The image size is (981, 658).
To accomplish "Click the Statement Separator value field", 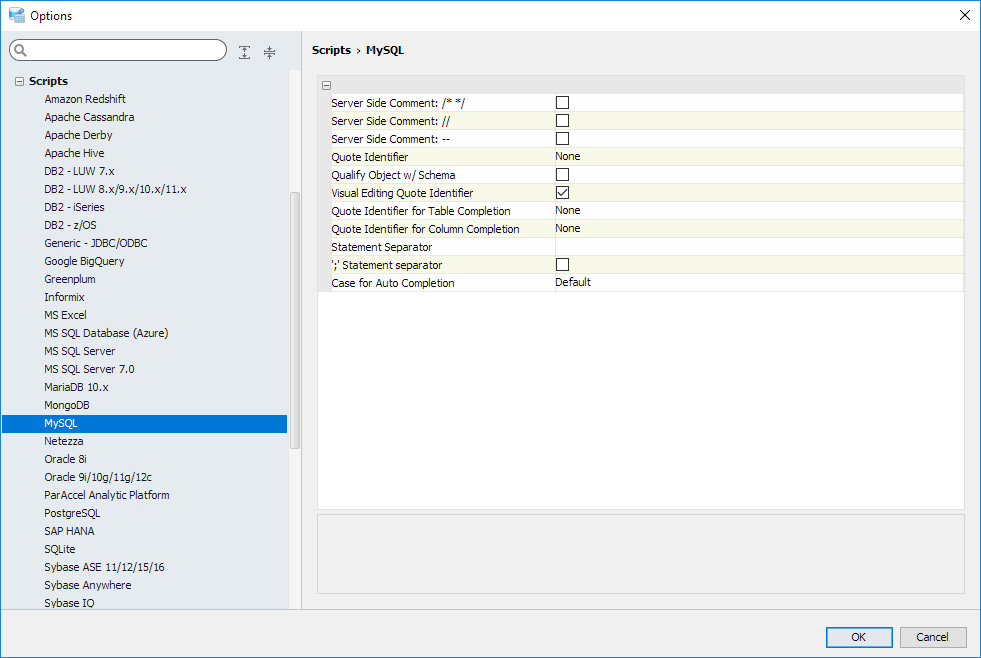I will (758, 246).
